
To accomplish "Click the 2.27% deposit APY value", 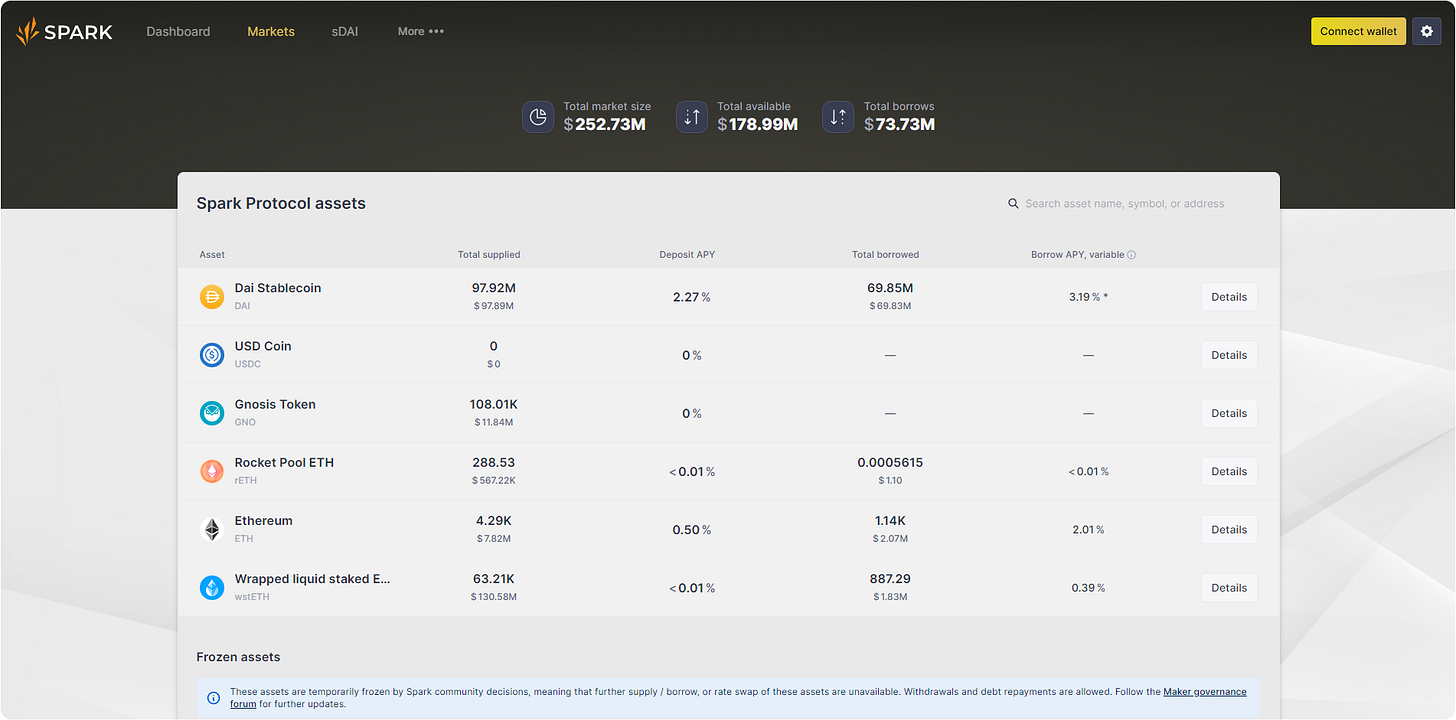I will click(x=691, y=297).
